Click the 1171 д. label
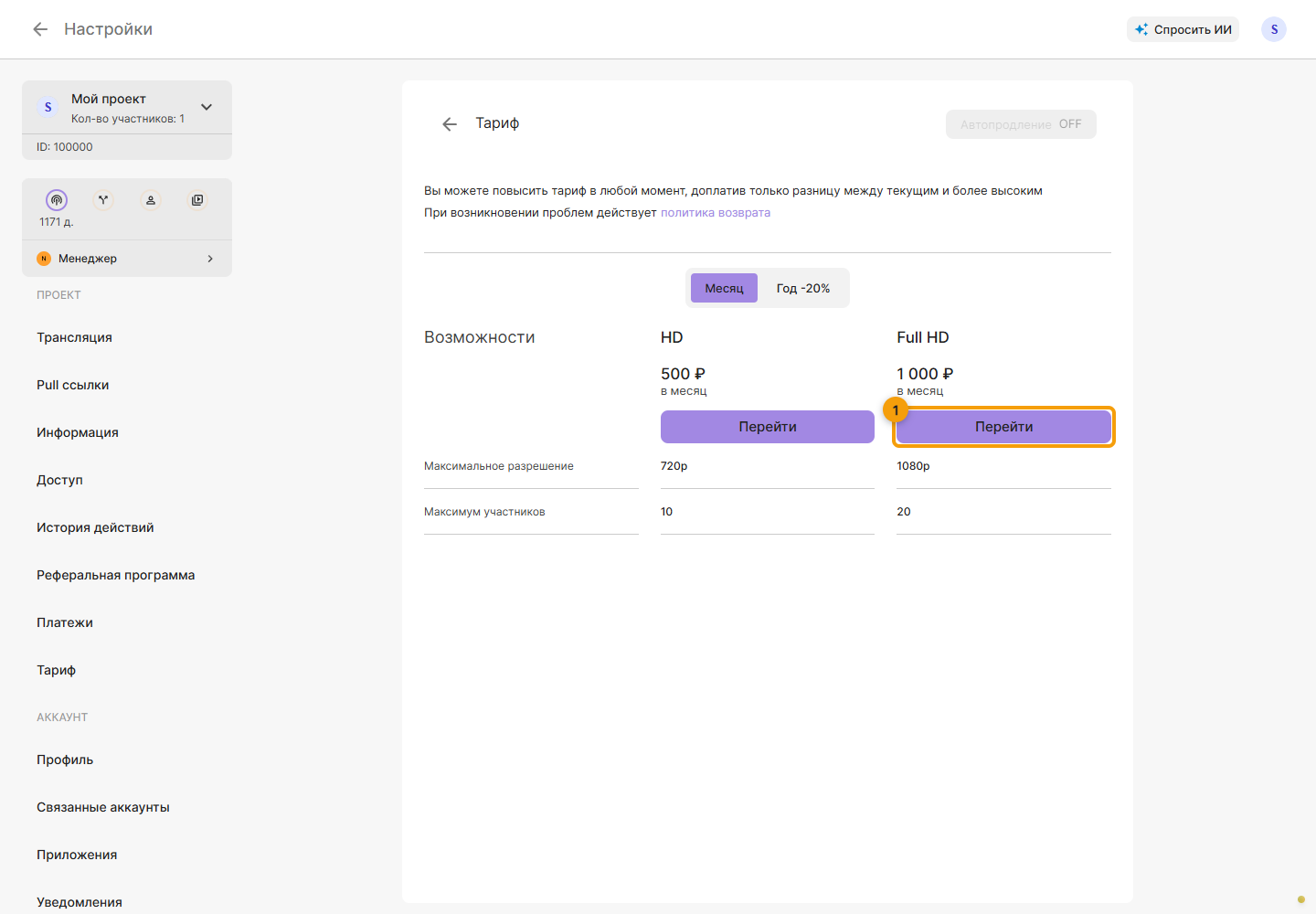Image resolution: width=1316 pixels, height=914 pixels. (x=56, y=222)
